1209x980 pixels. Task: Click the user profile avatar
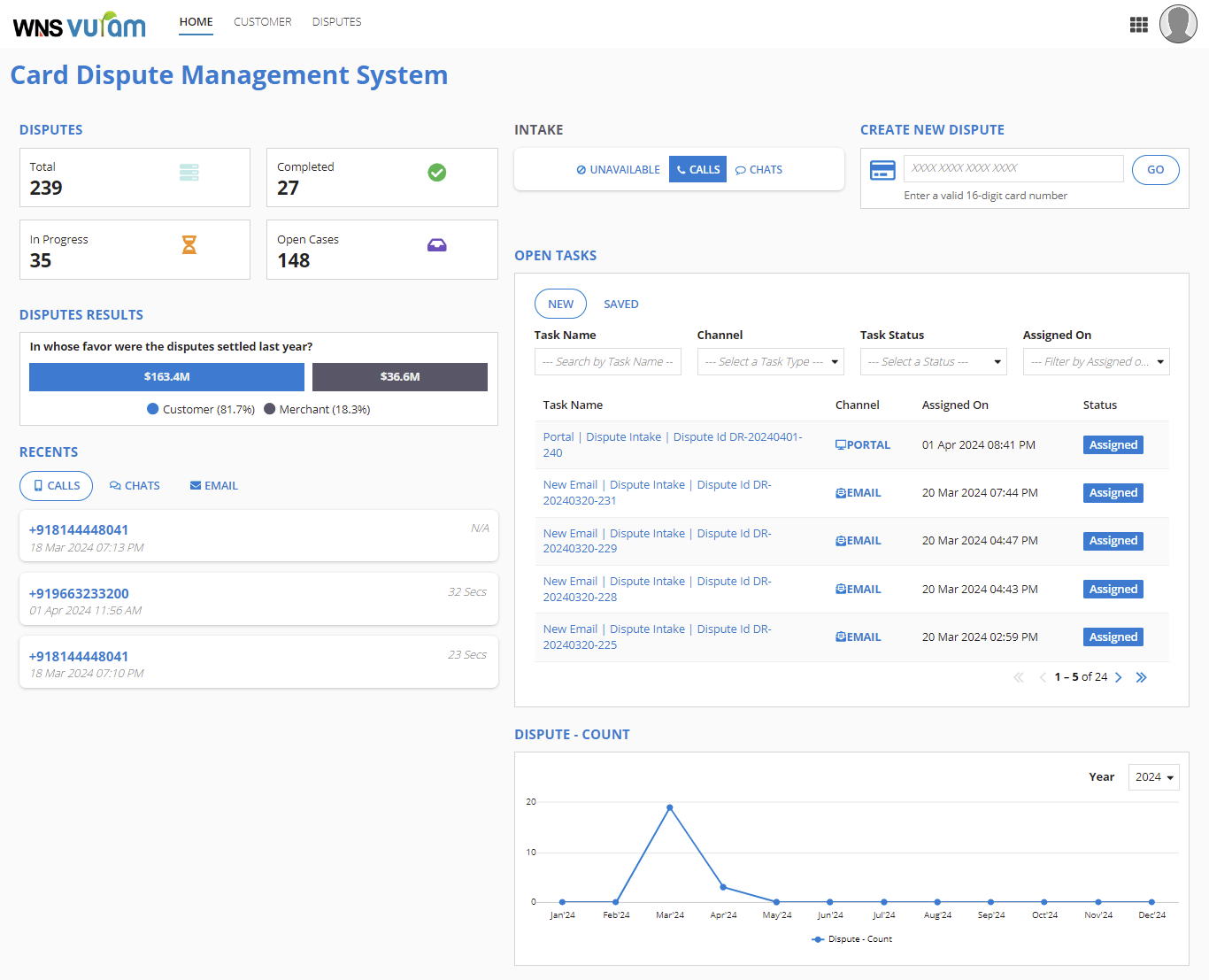(x=1178, y=24)
